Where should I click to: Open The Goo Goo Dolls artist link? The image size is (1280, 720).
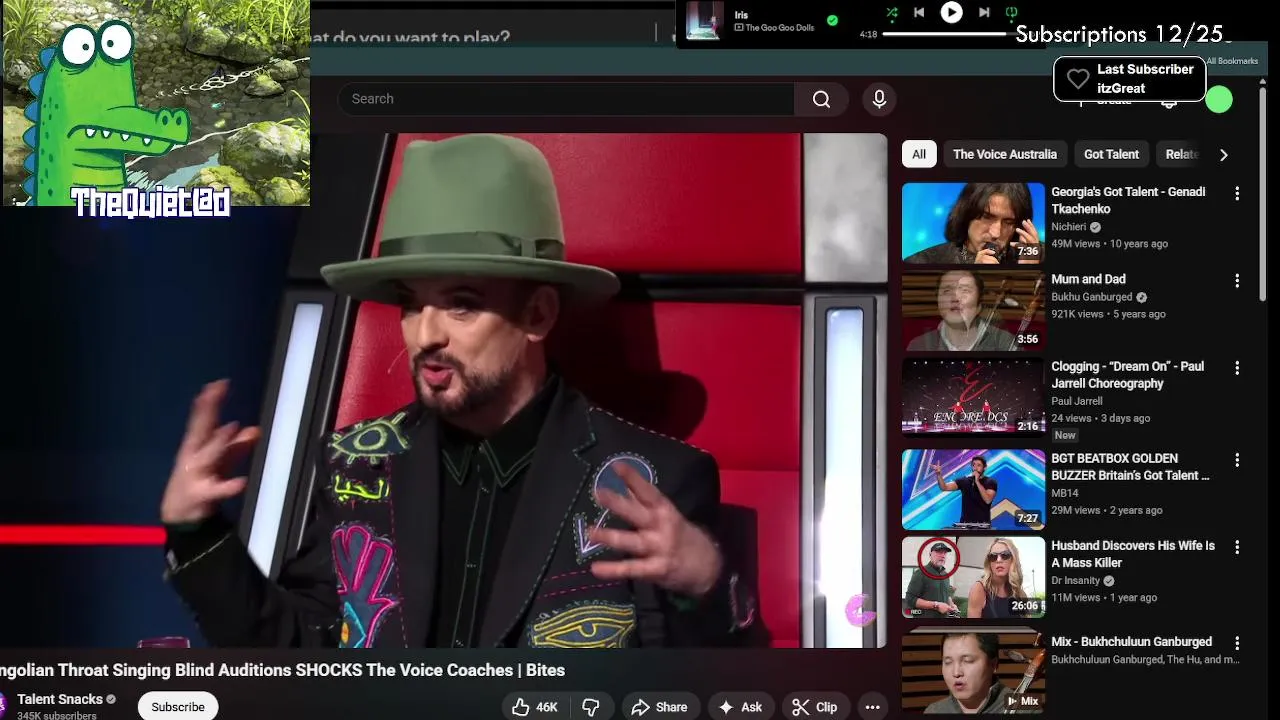click(x=780, y=28)
